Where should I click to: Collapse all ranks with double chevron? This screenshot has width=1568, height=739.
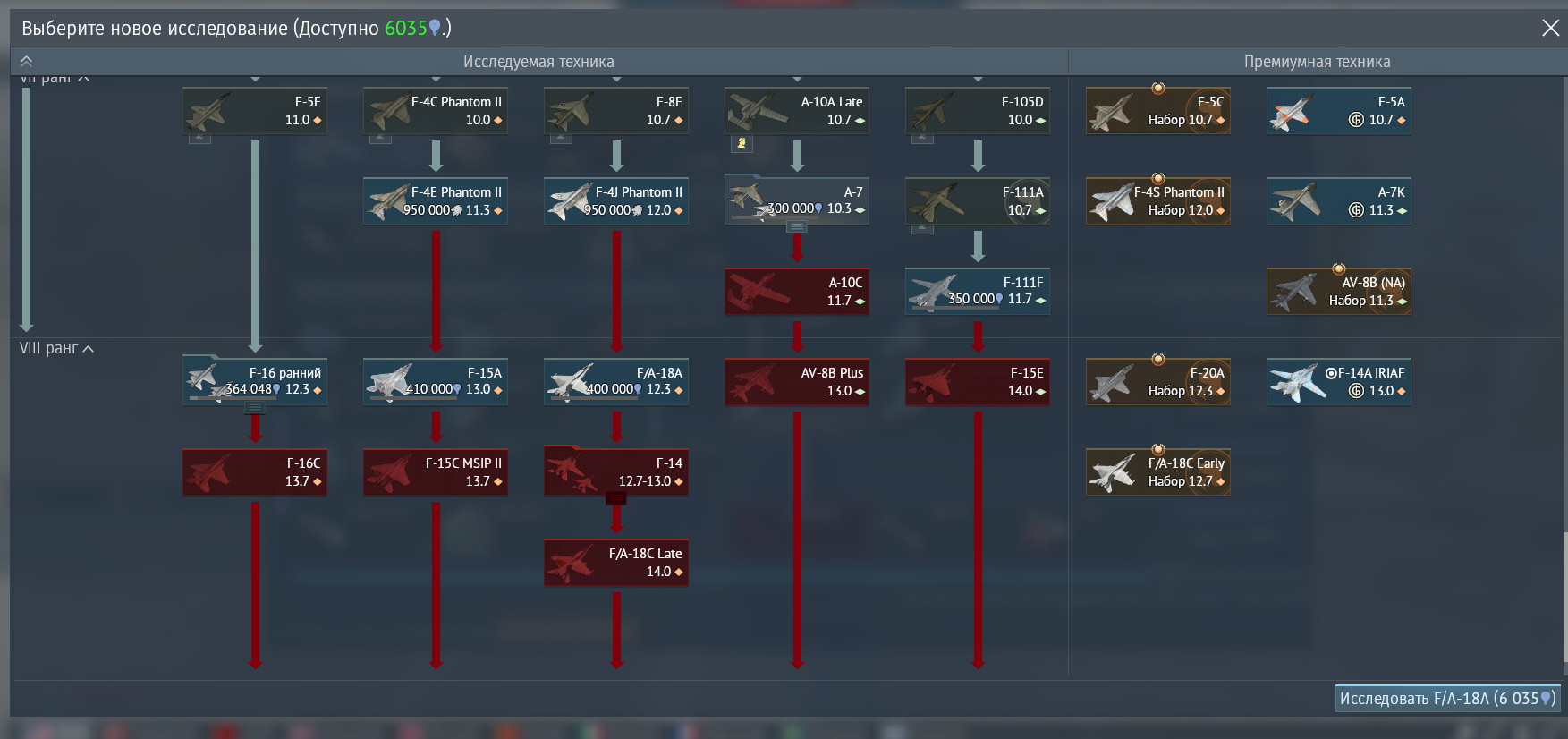(27, 61)
